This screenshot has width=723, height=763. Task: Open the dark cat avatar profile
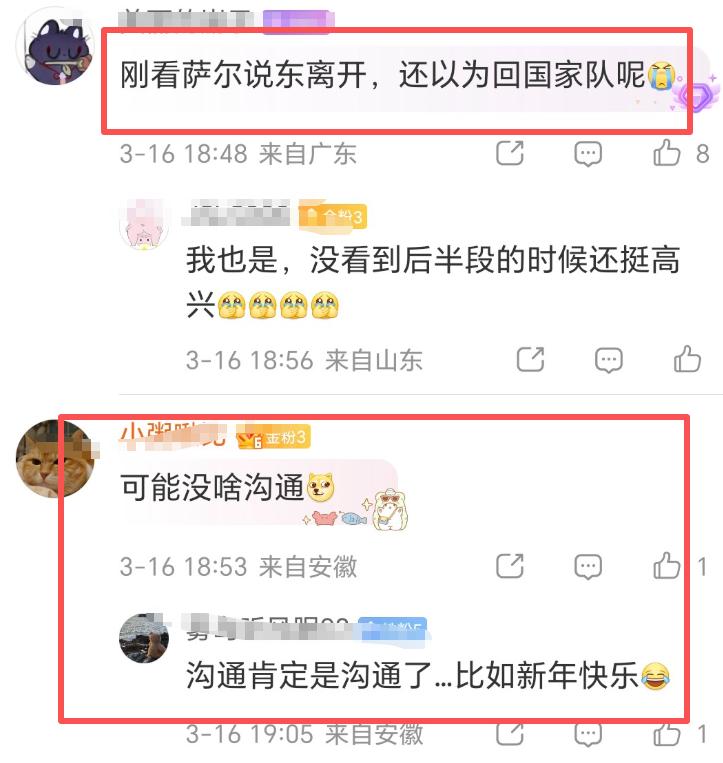(55, 47)
